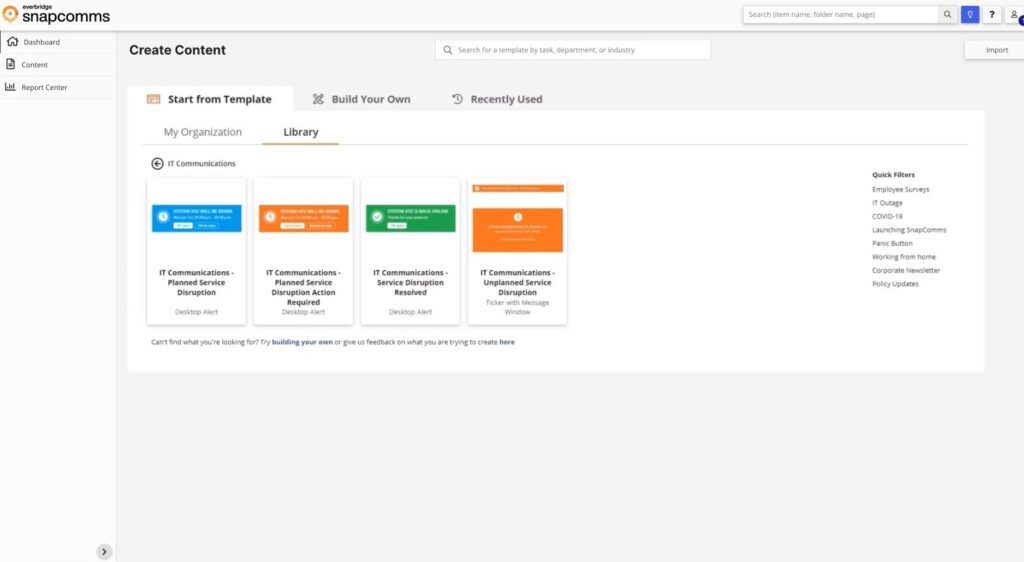This screenshot has width=1024, height=562.
Task: Select the My Organization tab
Action: tap(203, 132)
